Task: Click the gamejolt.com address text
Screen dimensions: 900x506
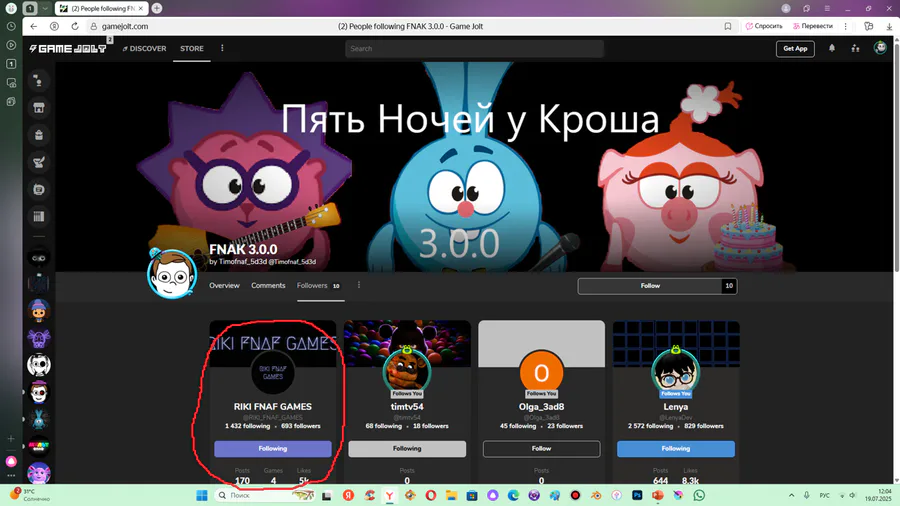Action: point(125,26)
